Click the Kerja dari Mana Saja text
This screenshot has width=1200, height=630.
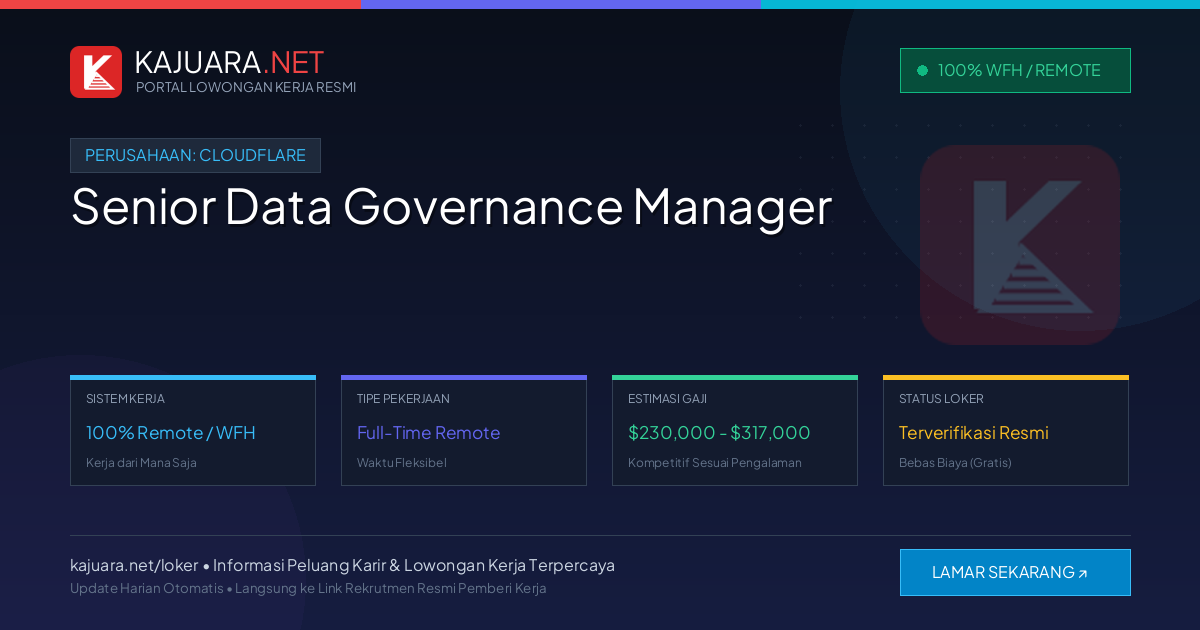point(141,463)
